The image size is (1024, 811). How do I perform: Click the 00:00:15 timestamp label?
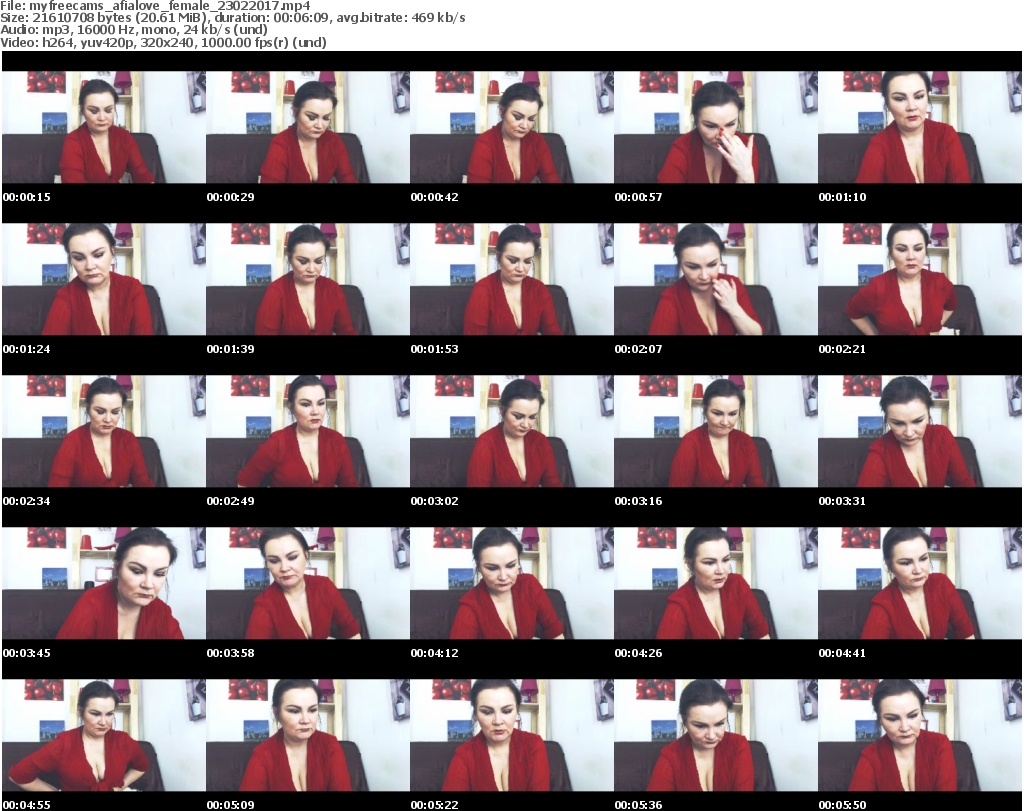(27, 197)
